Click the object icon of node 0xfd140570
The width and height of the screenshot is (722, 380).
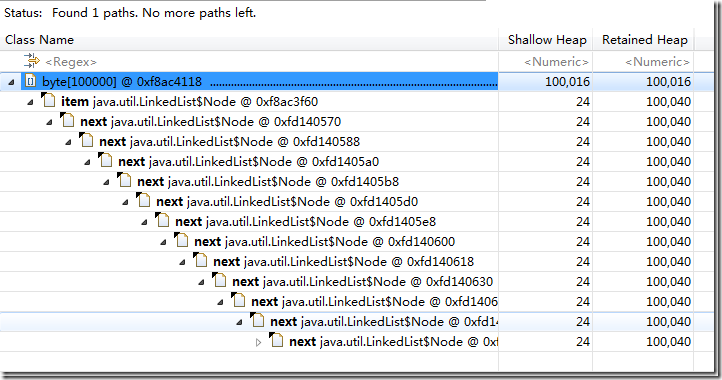point(67,120)
